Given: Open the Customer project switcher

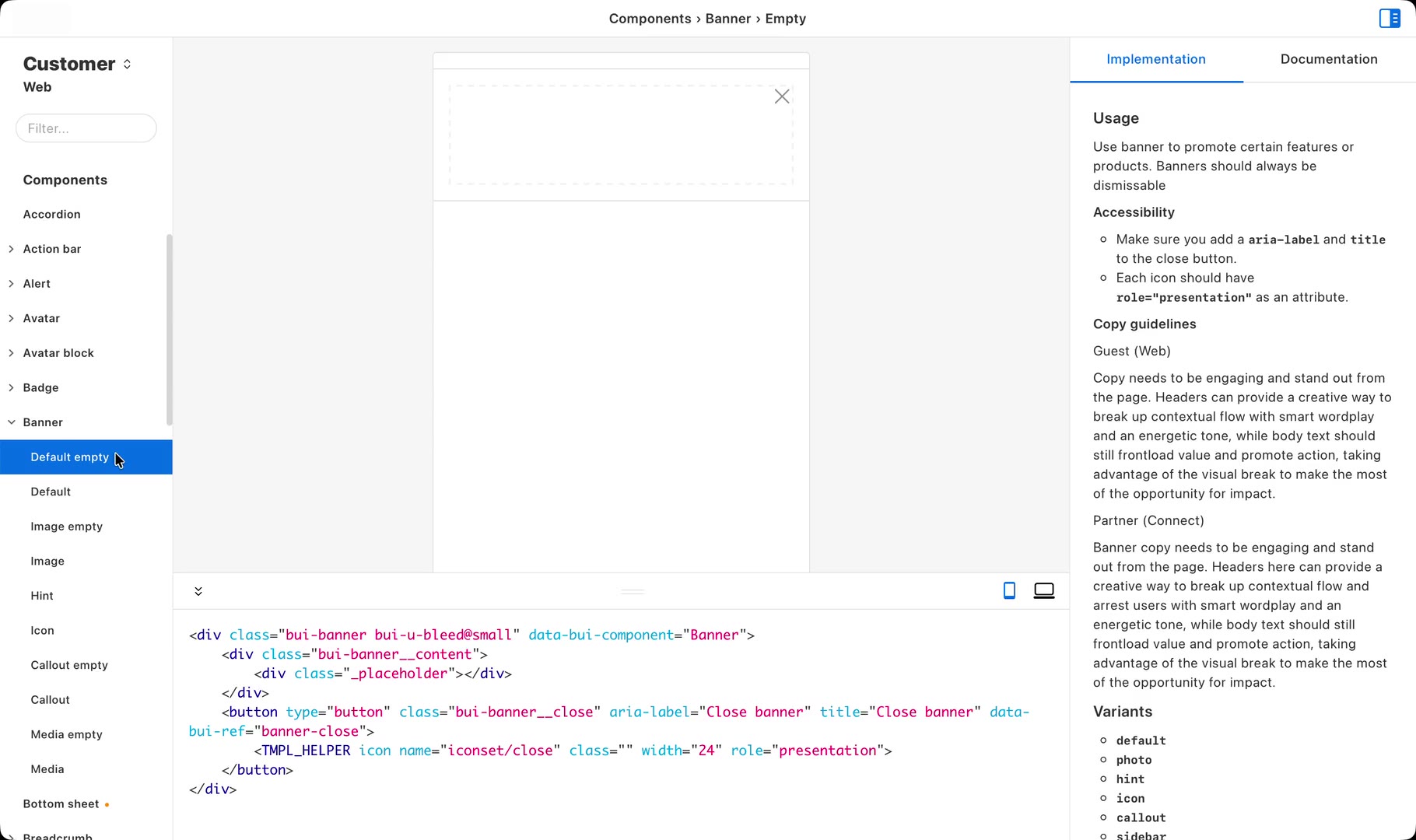Looking at the screenshot, I should click(77, 64).
